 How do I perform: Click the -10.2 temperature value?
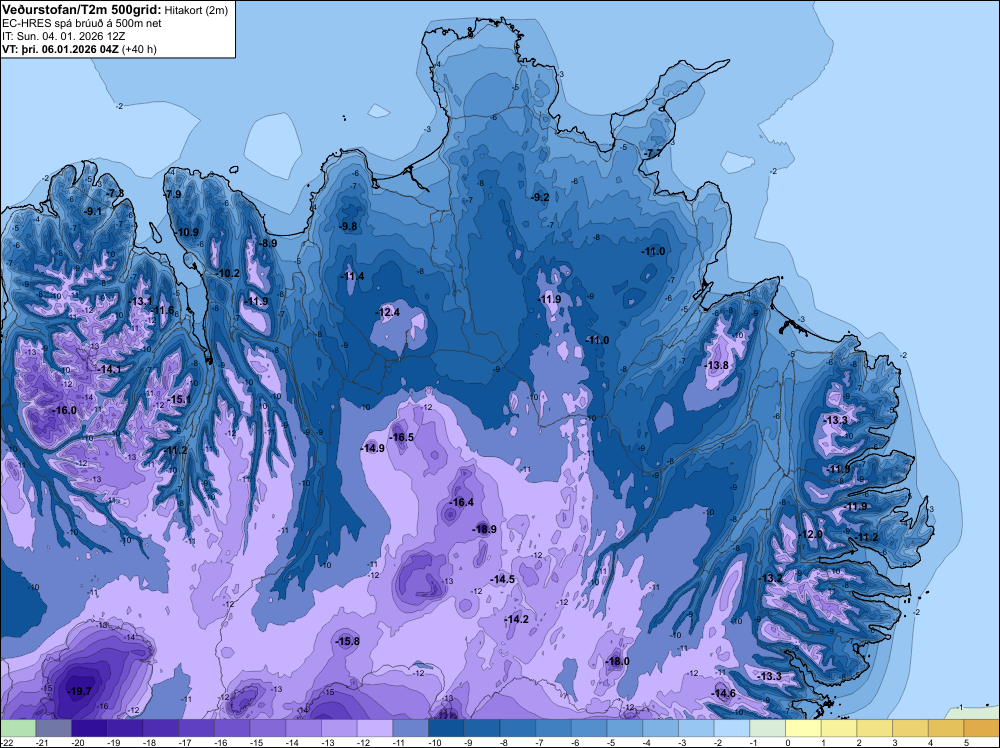(x=226, y=274)
